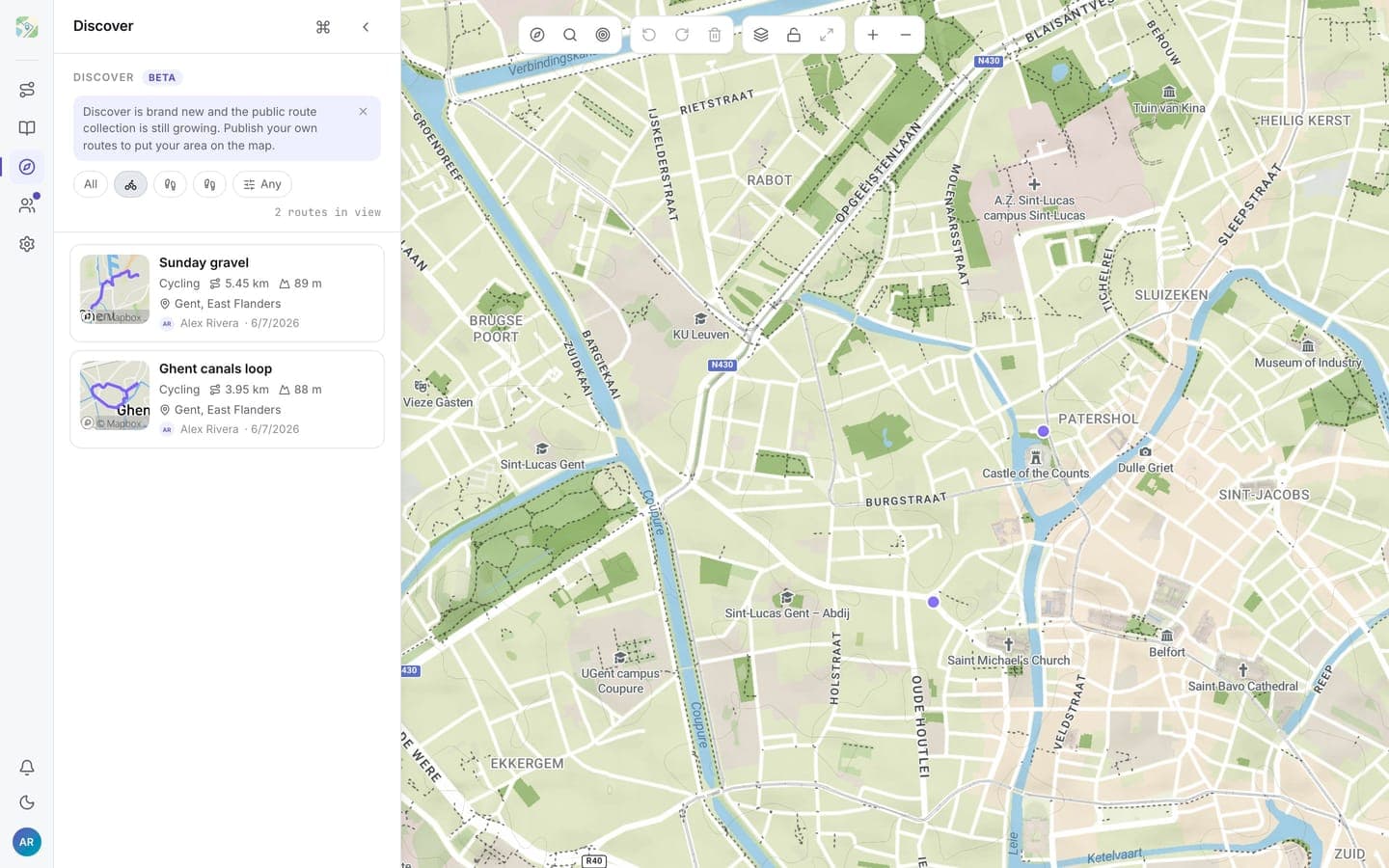Open the AR user avatar menu
The height and width of the screenshot is (868, 1389).
point(27,842)
